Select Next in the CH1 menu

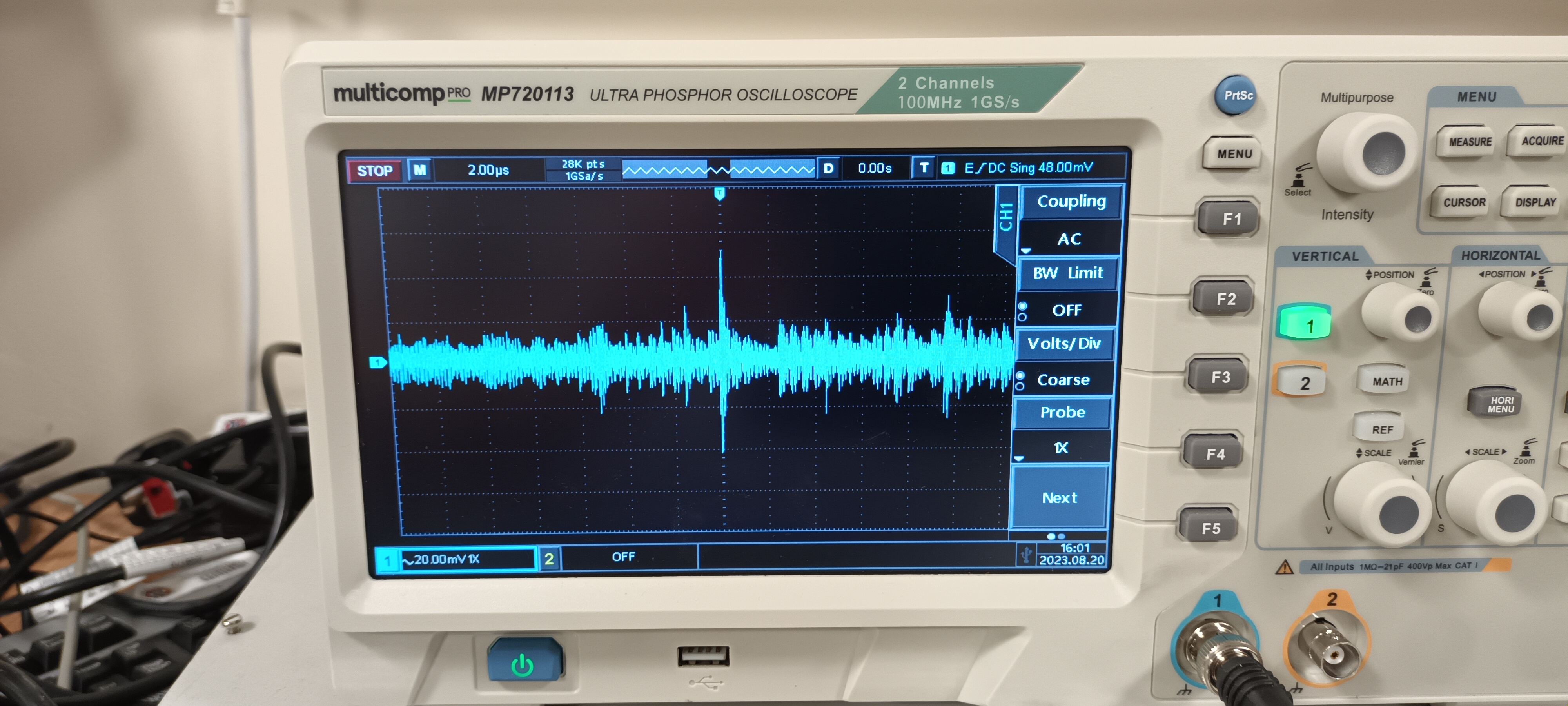coord(1059,498)
